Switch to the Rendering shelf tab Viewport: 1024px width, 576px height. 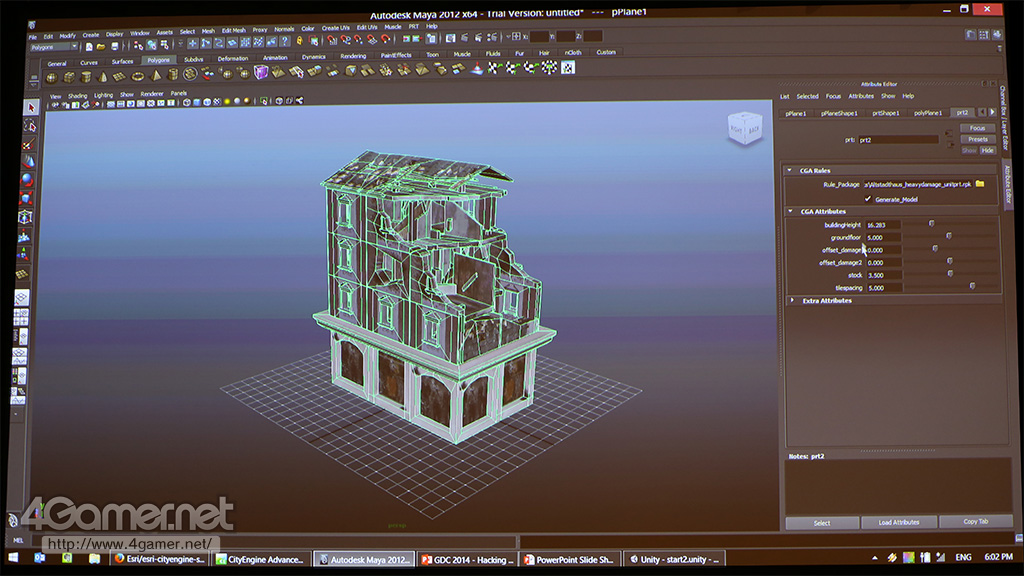[353, 57]
